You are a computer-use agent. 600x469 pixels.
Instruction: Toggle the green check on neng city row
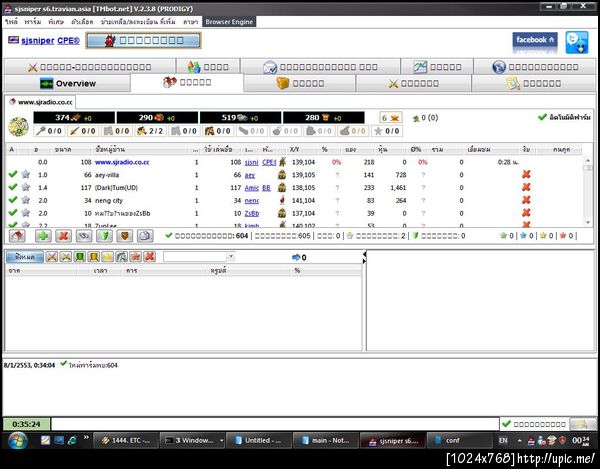point(13,200)
